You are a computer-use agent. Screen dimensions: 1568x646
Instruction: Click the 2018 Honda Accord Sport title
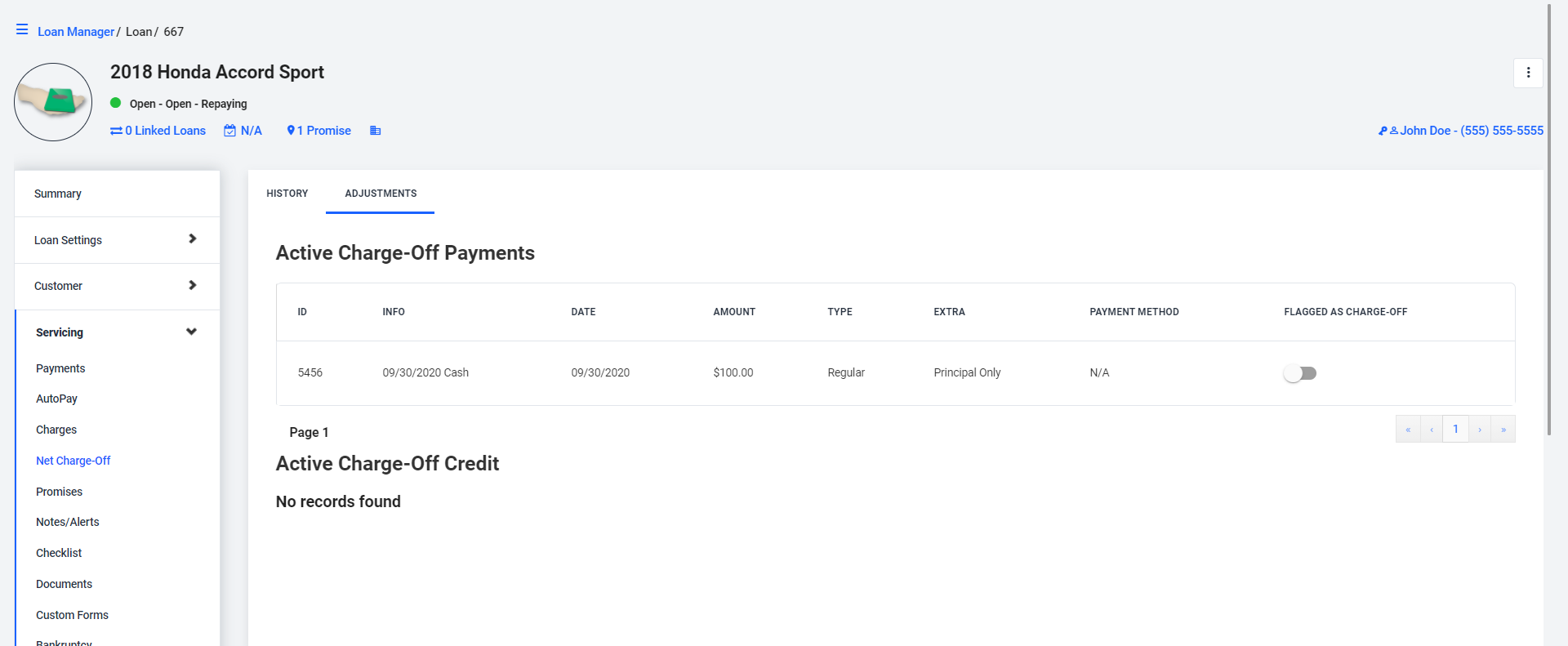pyautogui.click(x=217, y=72)
